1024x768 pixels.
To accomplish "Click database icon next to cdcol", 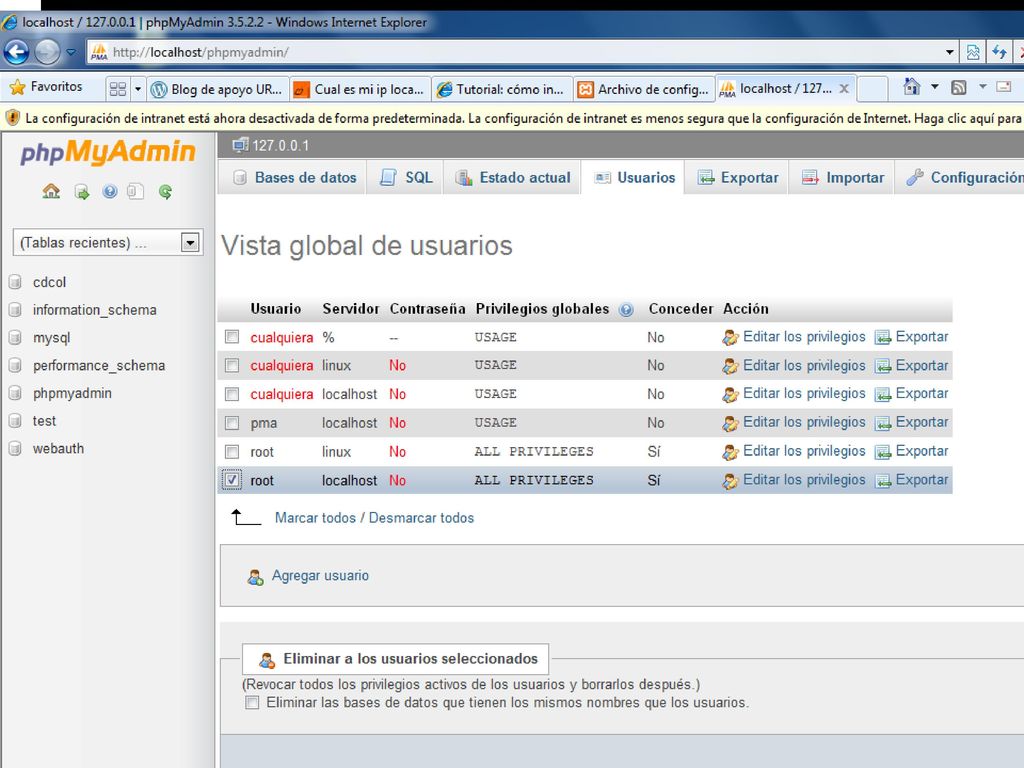I will [x=15, y=282].
